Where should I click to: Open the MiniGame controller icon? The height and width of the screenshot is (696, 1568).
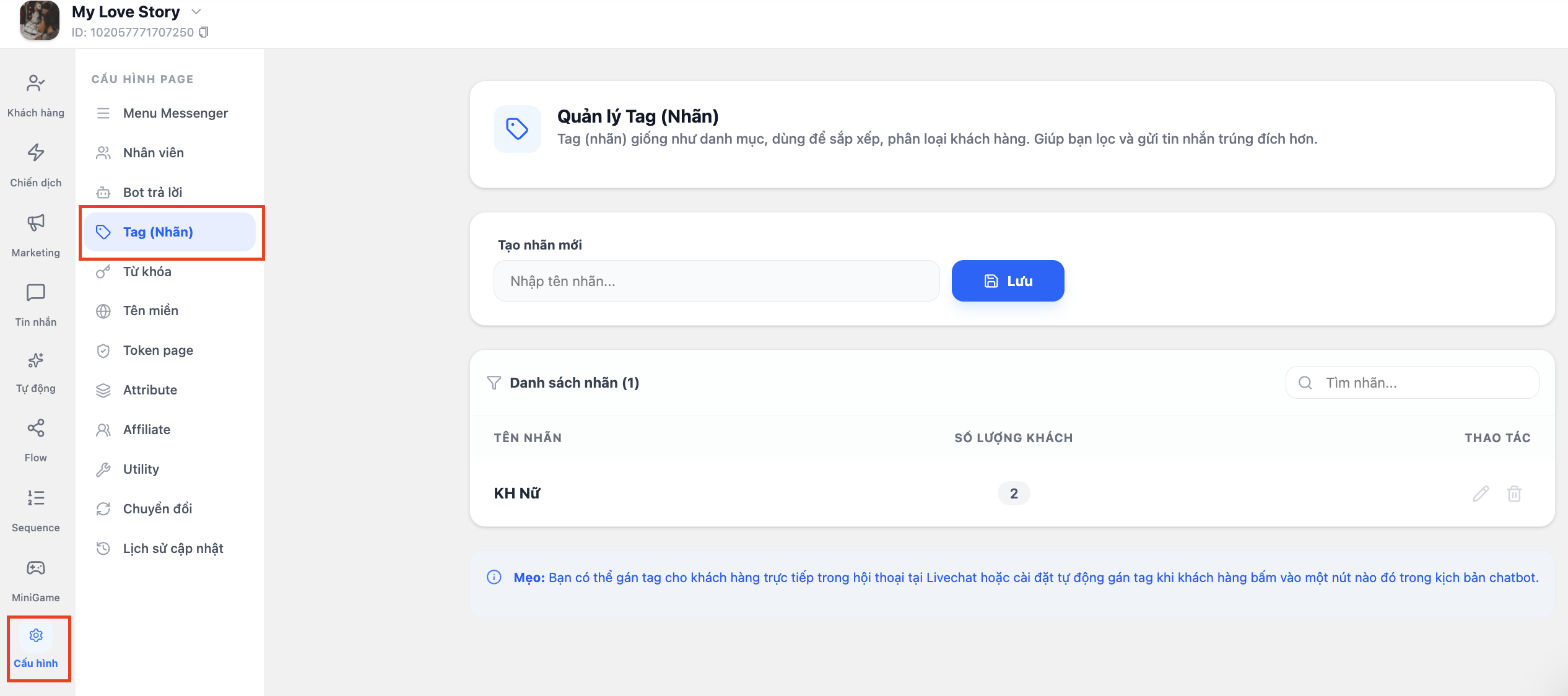36,568
